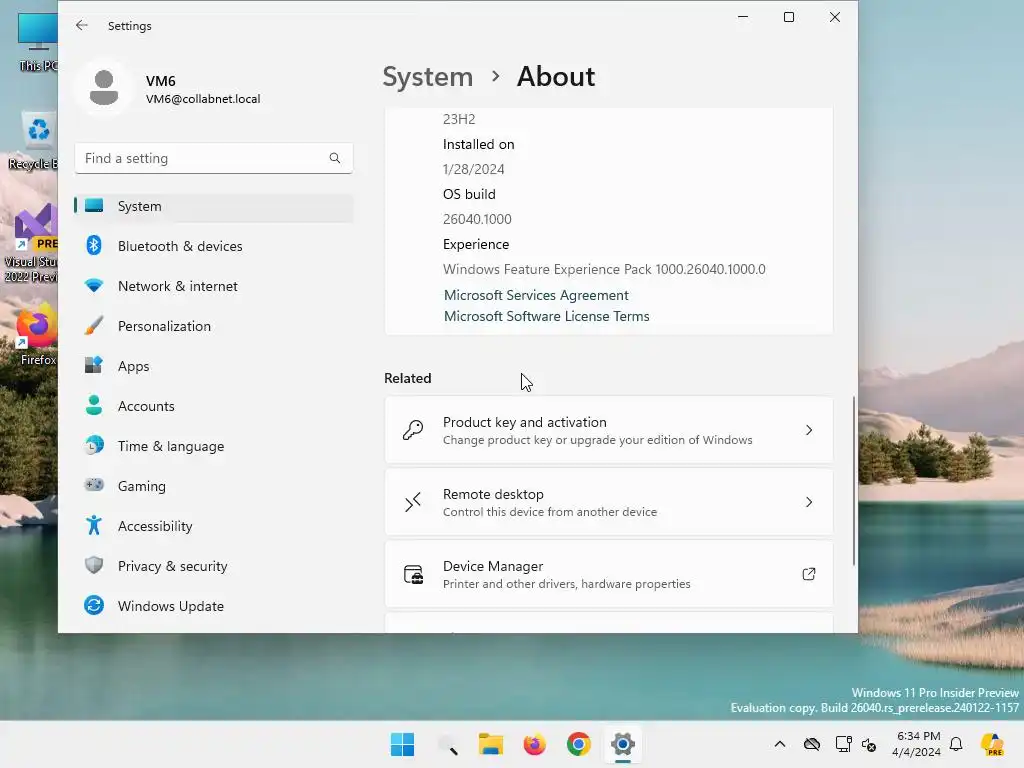Launch File Explorer from taskbar
1024x768 pixels.
tap(490, 744)
